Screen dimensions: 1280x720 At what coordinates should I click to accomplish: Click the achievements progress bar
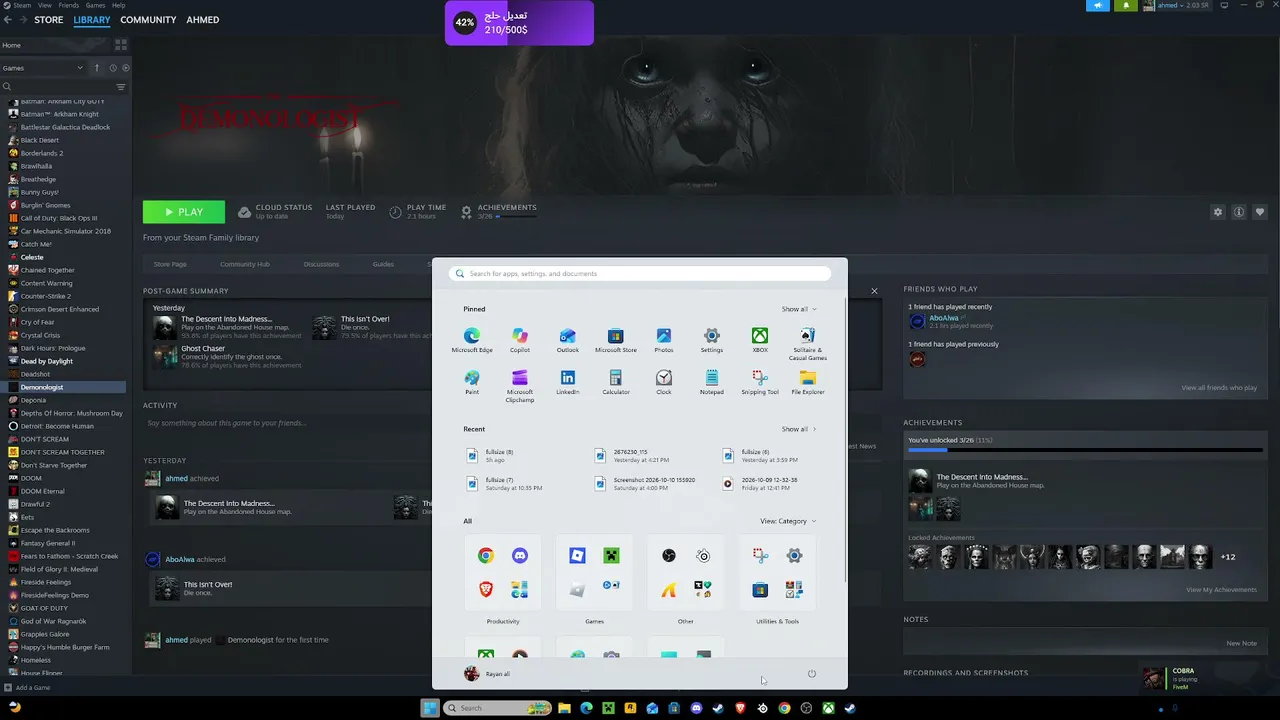click(1083, 451)
